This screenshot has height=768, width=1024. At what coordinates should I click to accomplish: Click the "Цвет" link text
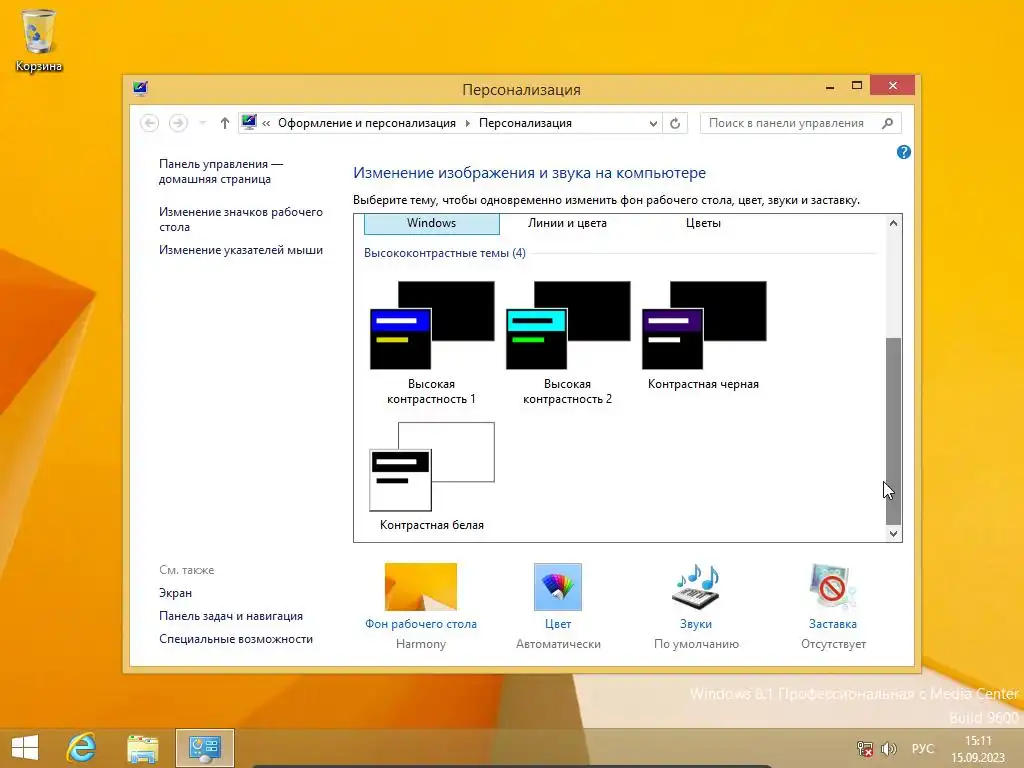coord(558,624)
